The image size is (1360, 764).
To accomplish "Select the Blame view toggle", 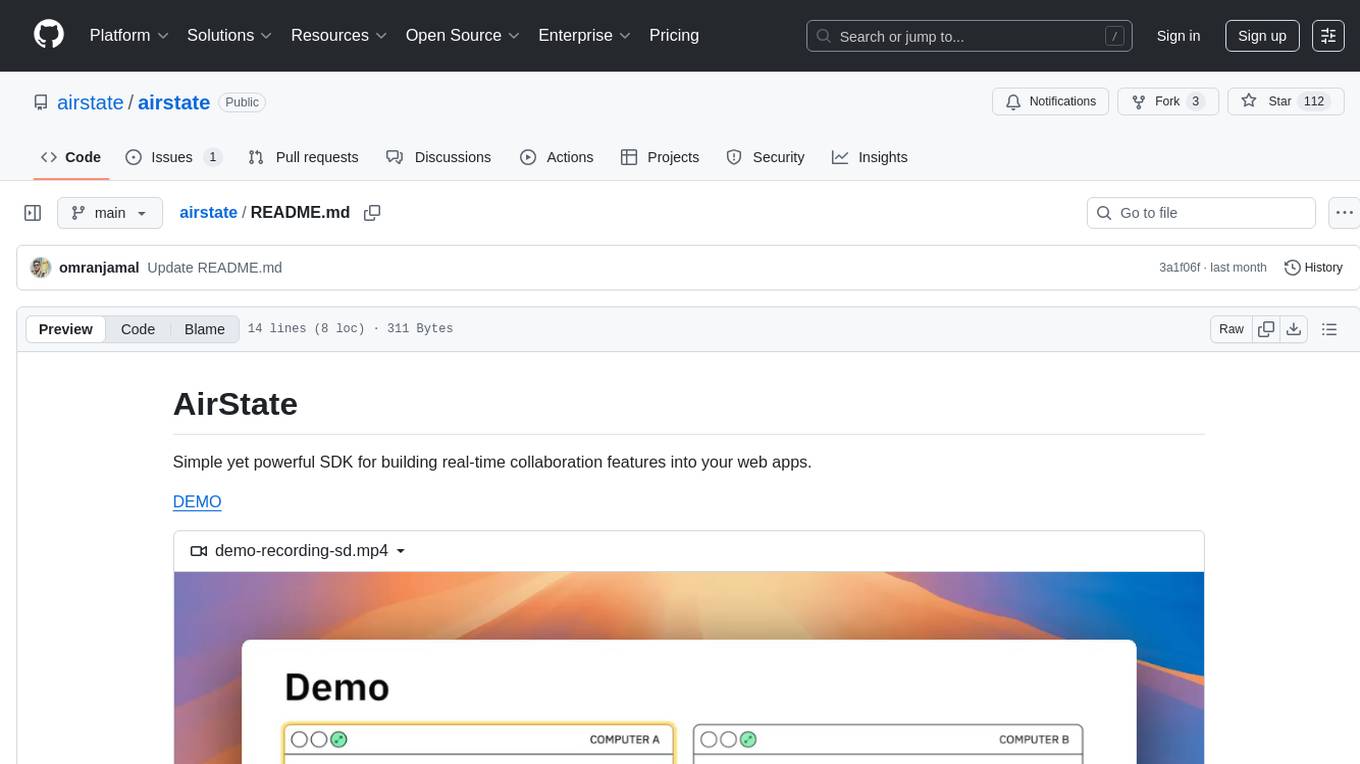I will [x=204, y=329].
